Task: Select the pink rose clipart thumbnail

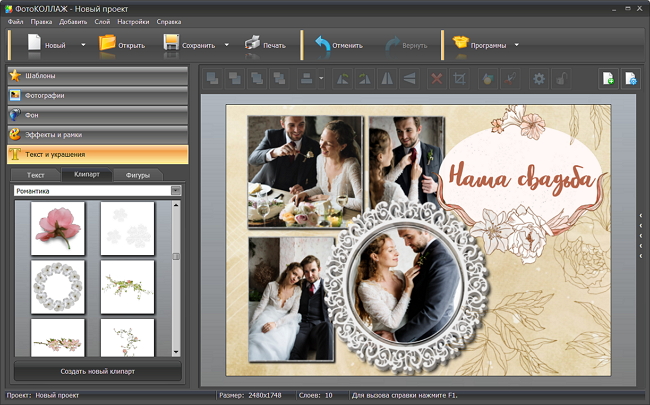Action: point(58,228)
